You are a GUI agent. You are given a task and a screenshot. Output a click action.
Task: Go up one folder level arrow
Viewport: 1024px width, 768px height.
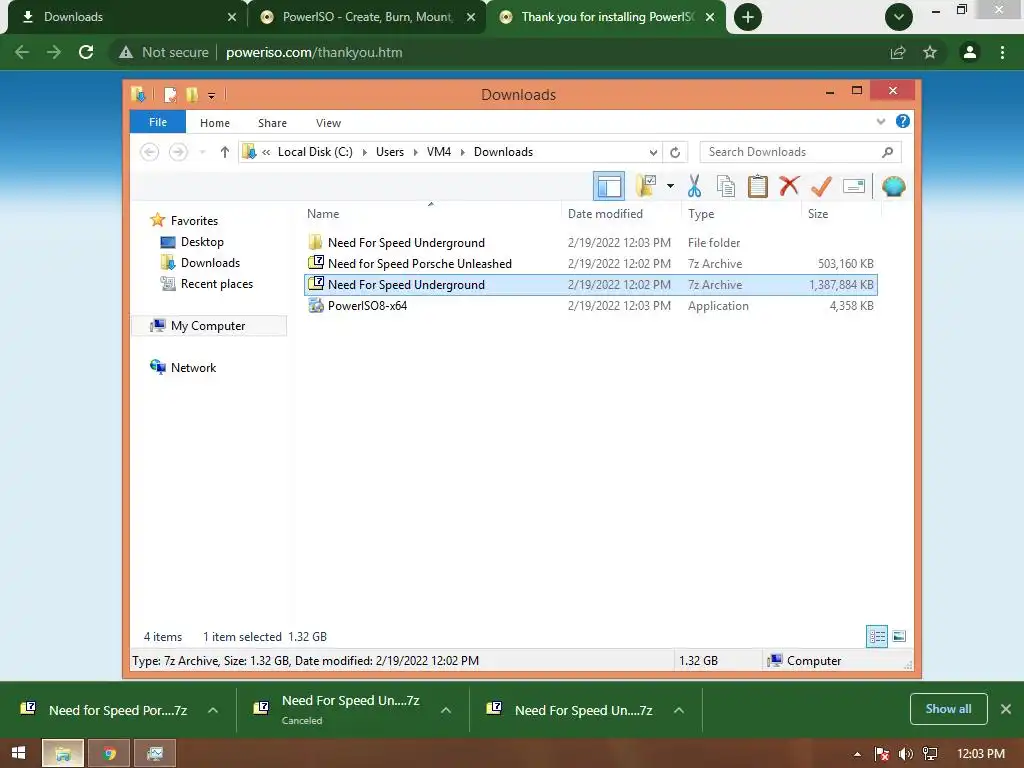click(225, 152)
